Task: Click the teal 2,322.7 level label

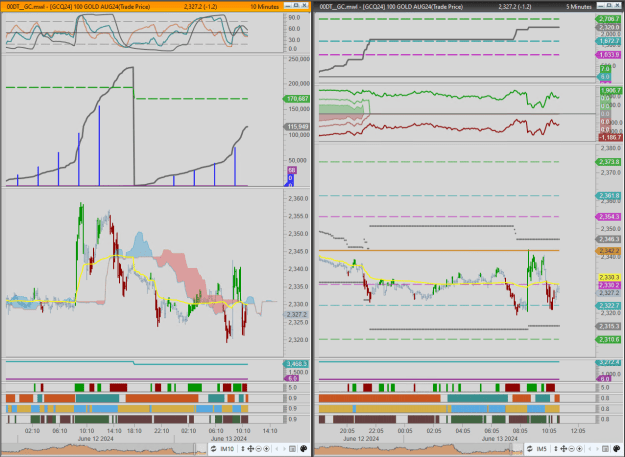Action: click(608, 306)
